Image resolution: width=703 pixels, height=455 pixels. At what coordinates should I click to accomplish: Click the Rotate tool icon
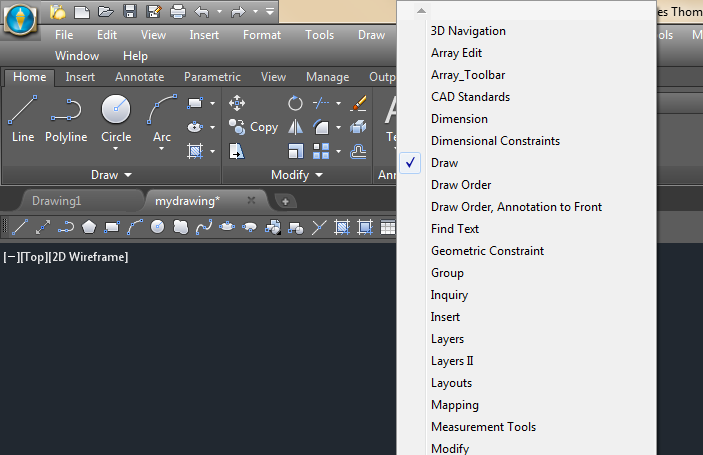coord(295,103)
